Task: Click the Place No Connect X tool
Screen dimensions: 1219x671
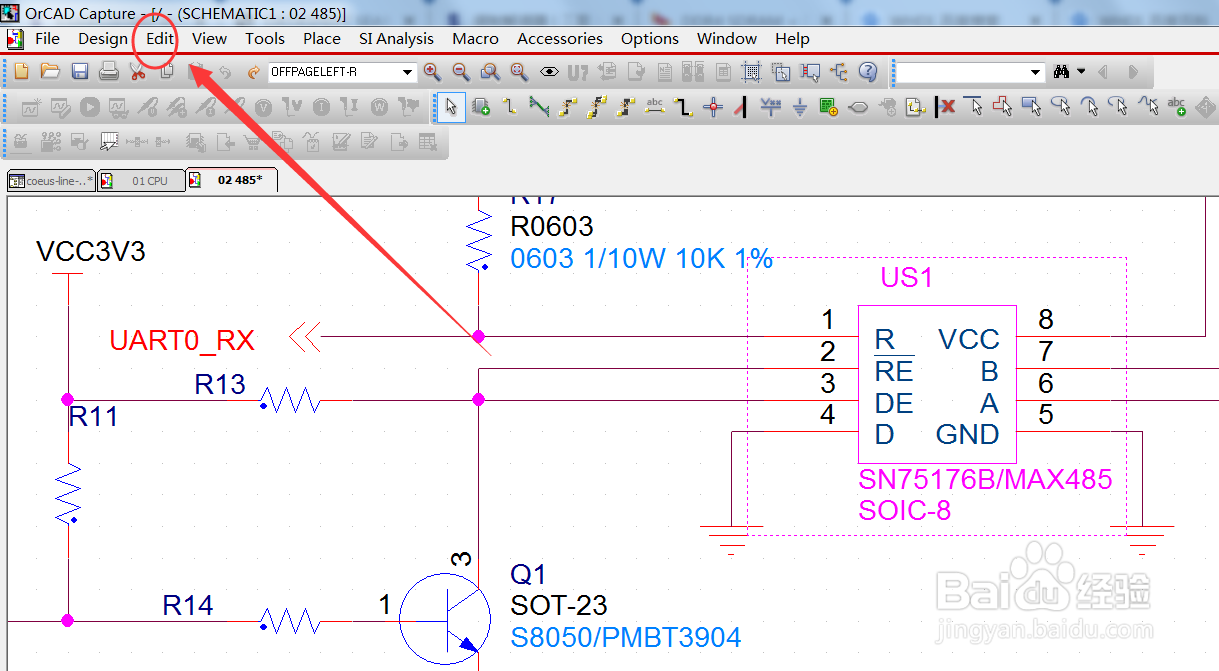Action: [945, 106]
